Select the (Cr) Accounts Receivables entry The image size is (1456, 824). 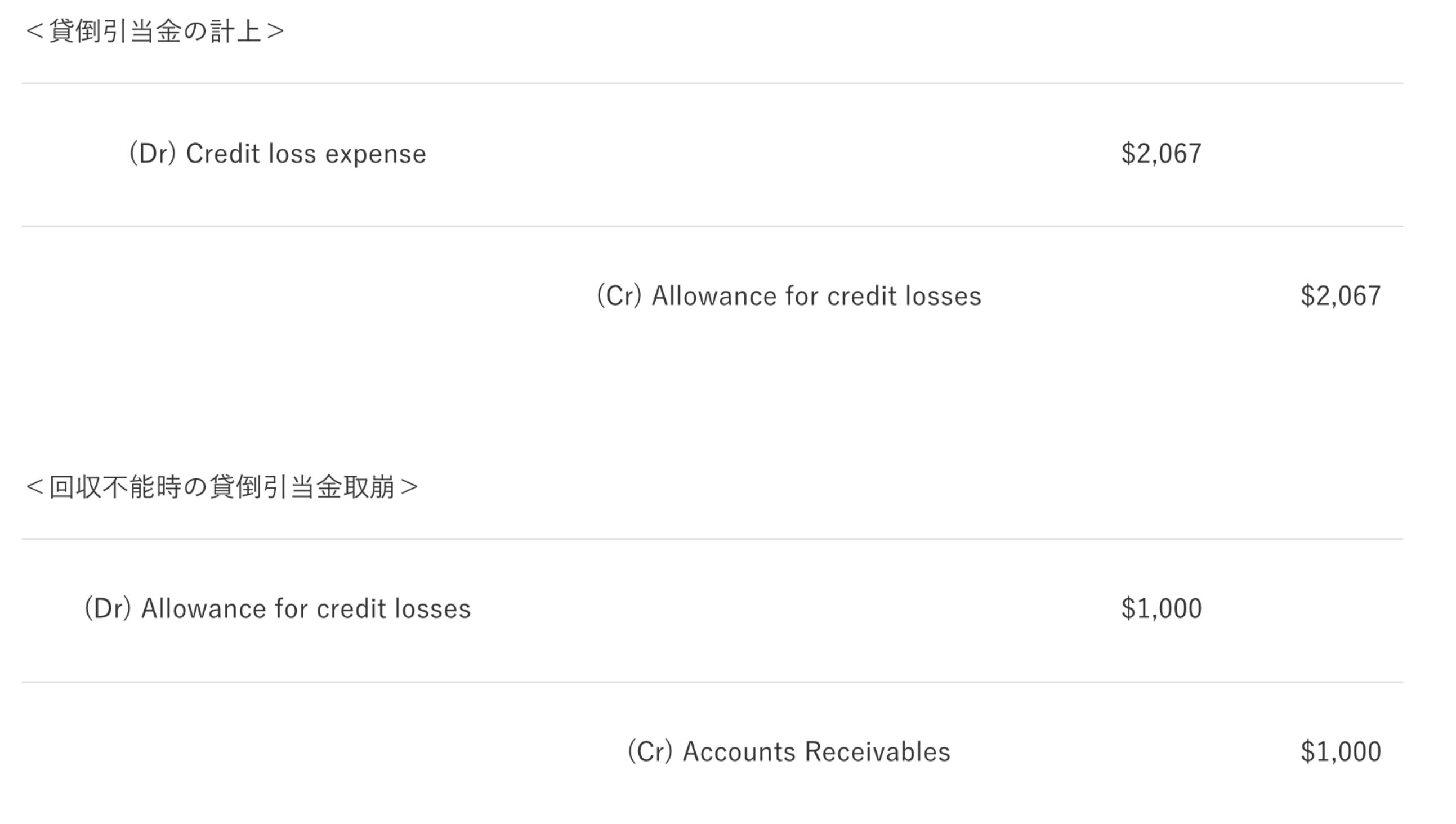click(789, 752)
